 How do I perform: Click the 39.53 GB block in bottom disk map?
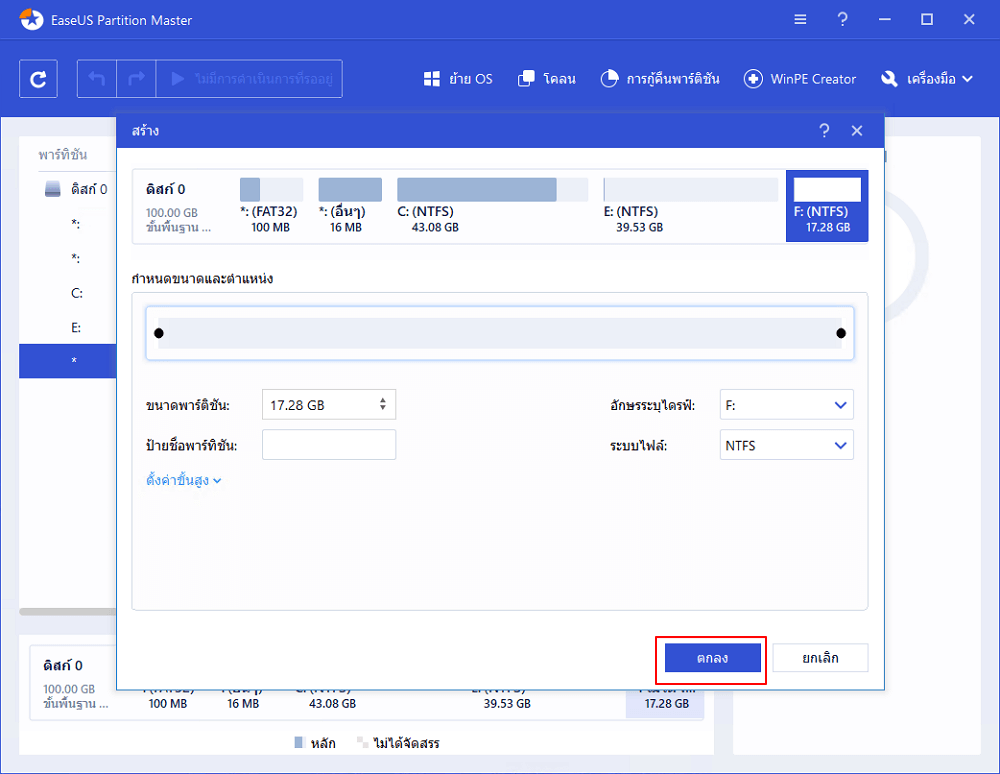[507, 703]
